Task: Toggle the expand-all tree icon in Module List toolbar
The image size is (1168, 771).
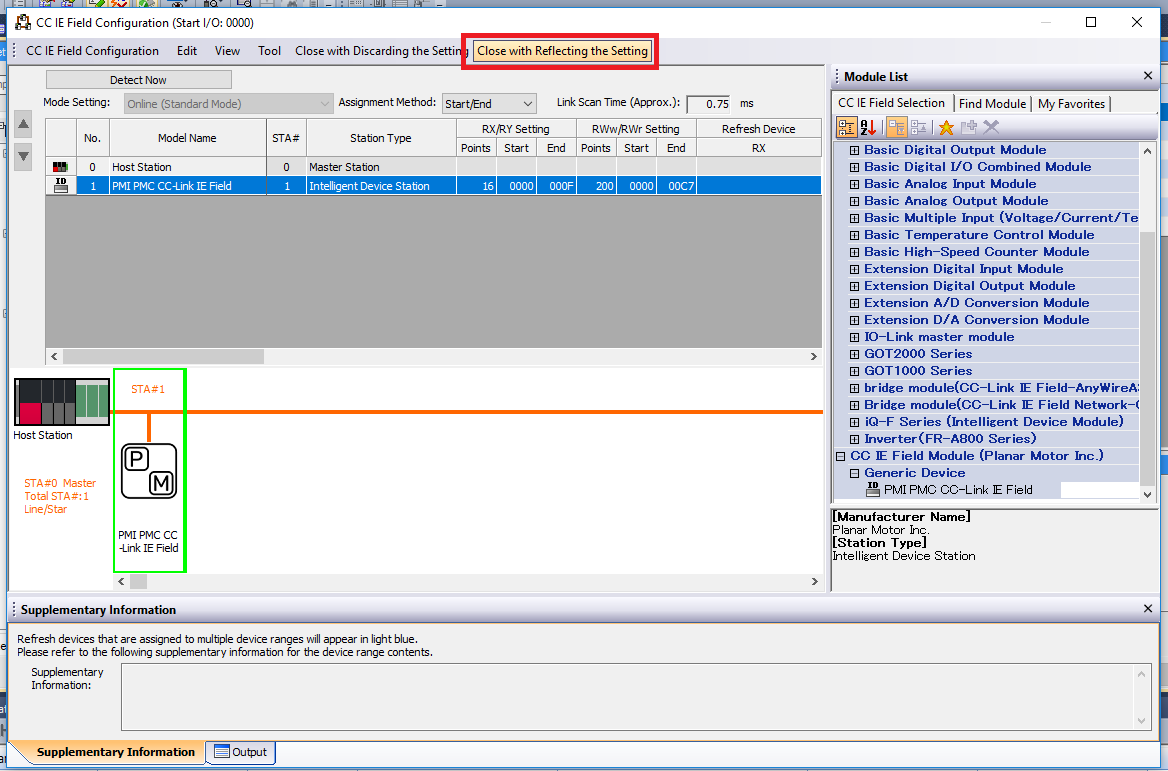Action: 896,127
